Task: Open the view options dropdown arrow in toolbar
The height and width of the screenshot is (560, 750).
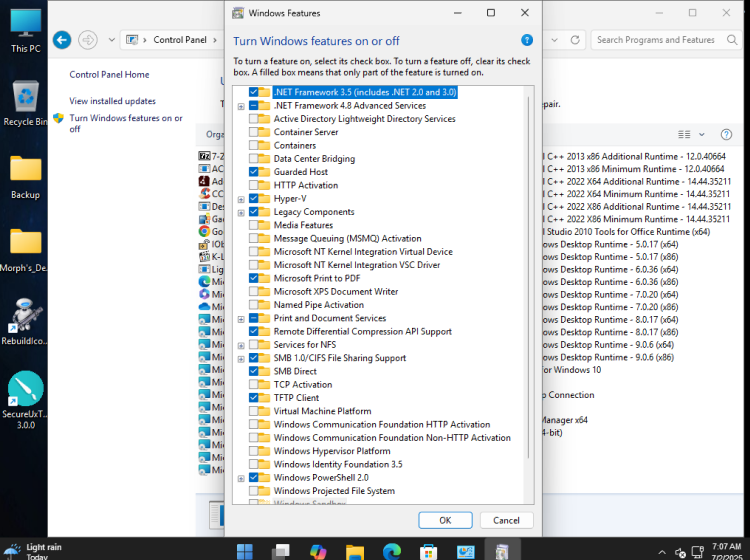Action: [702, 134]
